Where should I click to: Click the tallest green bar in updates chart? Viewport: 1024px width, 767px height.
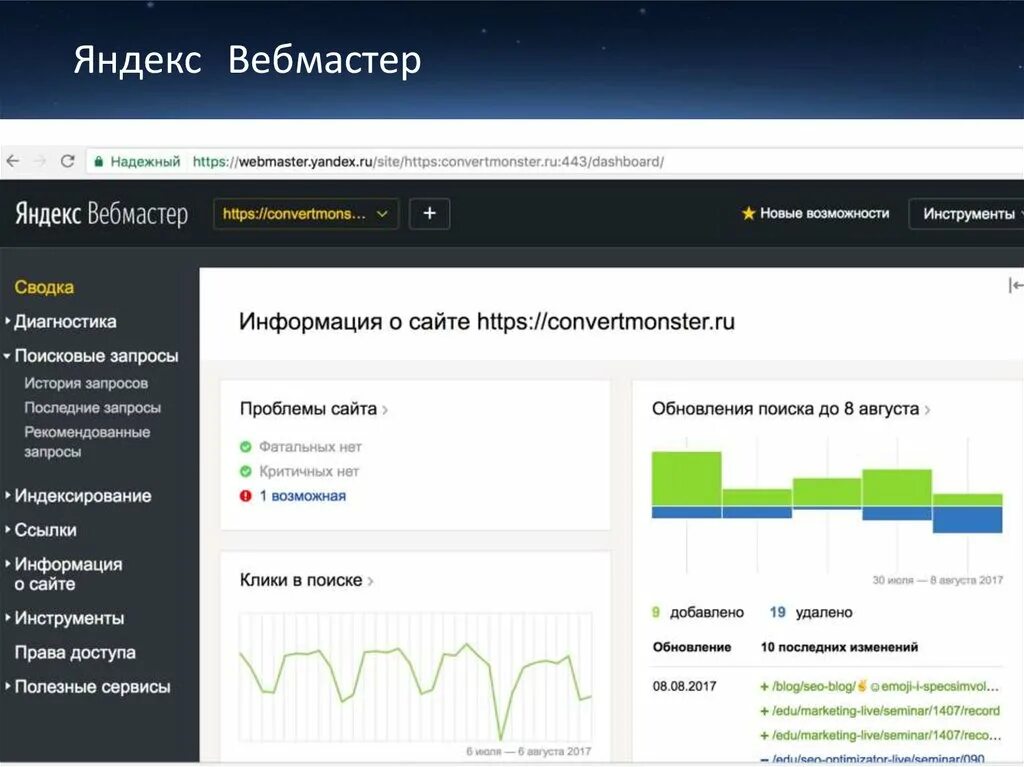[x=686, y=478]
